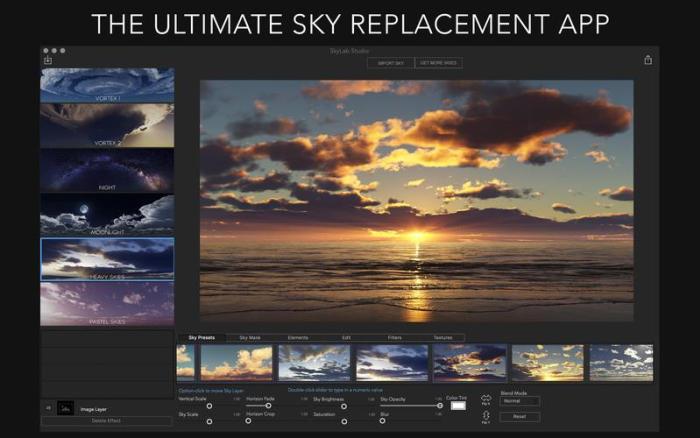The height and width of the screenshot is (438, 700).
Task: Open the Elements tab
Action: (x=298, y=338)
